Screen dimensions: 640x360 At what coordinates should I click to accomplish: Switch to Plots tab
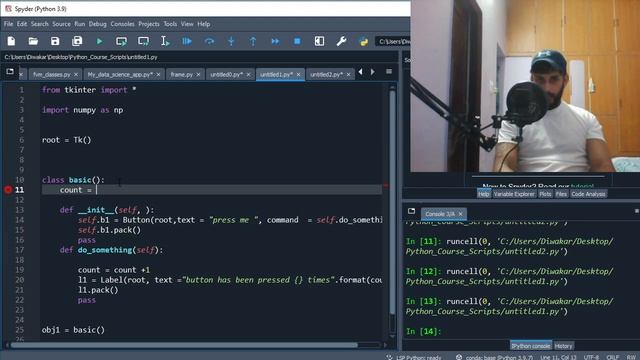click(545, 194)
